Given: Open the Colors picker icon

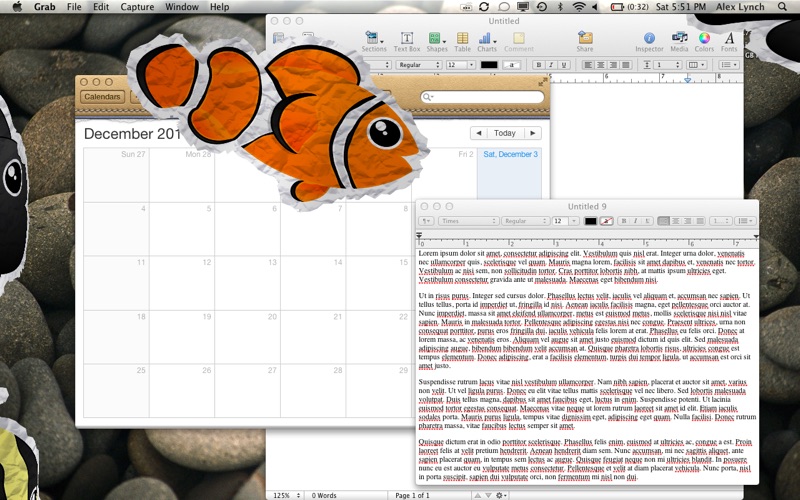Looking at the screenshot, I should pyautogui.click(x=704, y=42).
